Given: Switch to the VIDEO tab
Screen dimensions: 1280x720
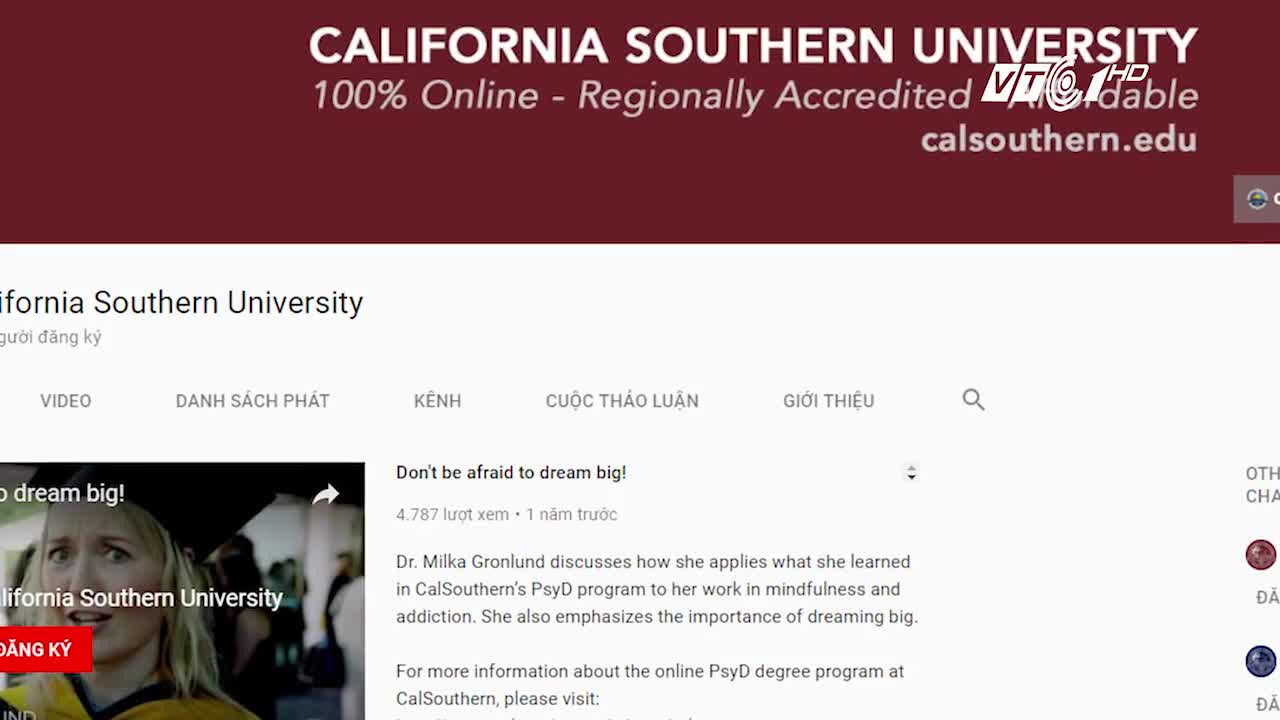Looking at the screenshot, I should point(66,401).
